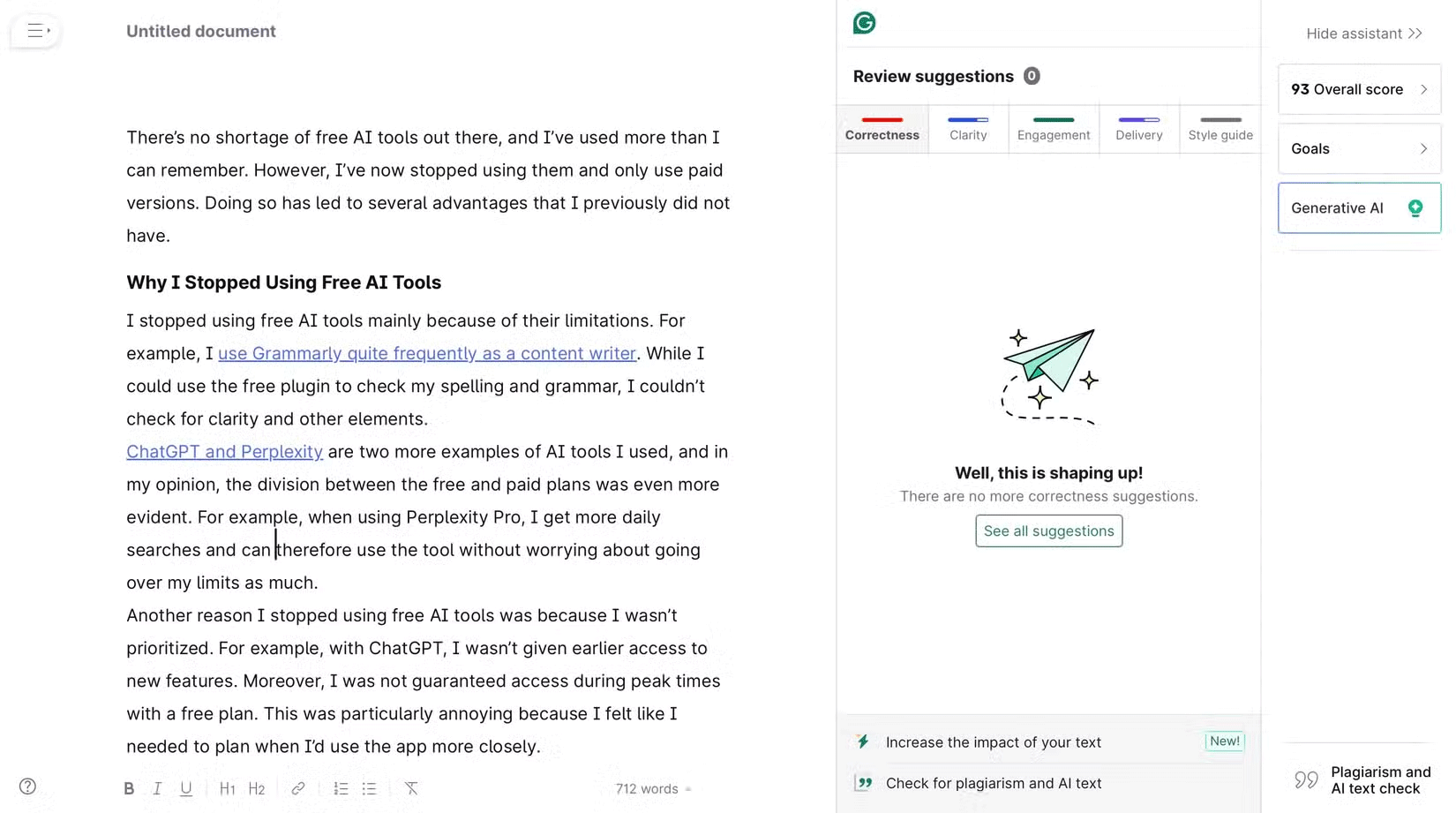The image size is (1456, 813).
Task: Expand the Goals panel
Action: [1358, 148]
